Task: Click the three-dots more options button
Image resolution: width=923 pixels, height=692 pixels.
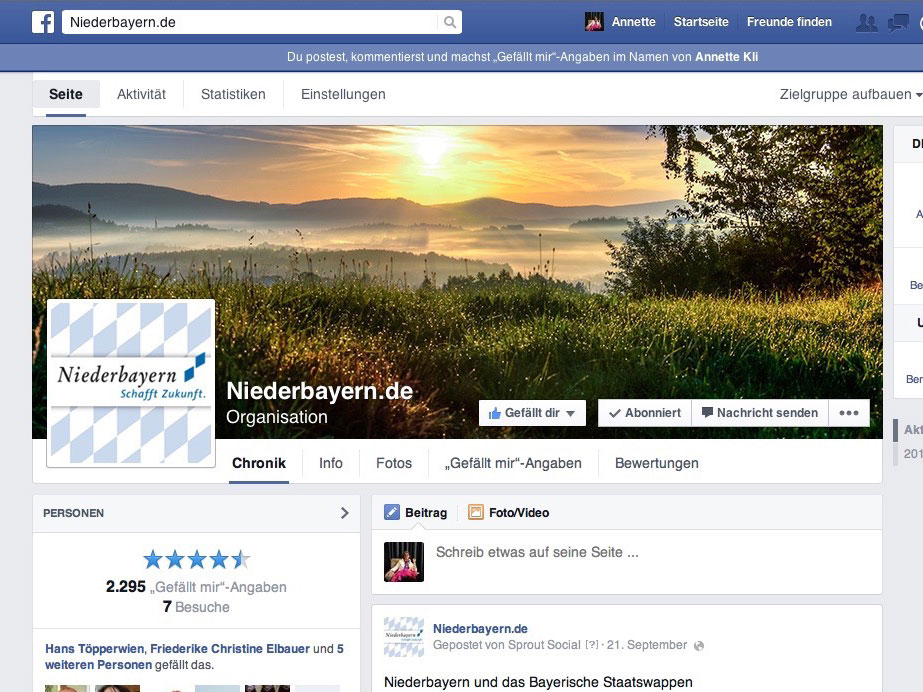Action: (x=848, y=413)
